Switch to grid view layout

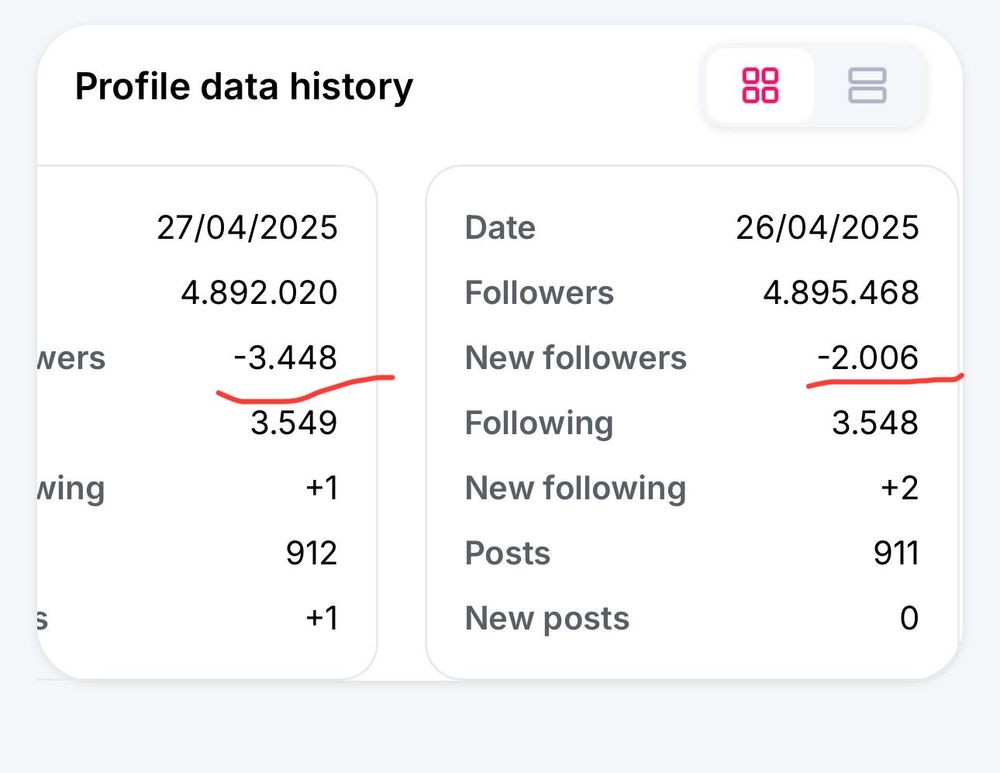[x=760, y=85]
